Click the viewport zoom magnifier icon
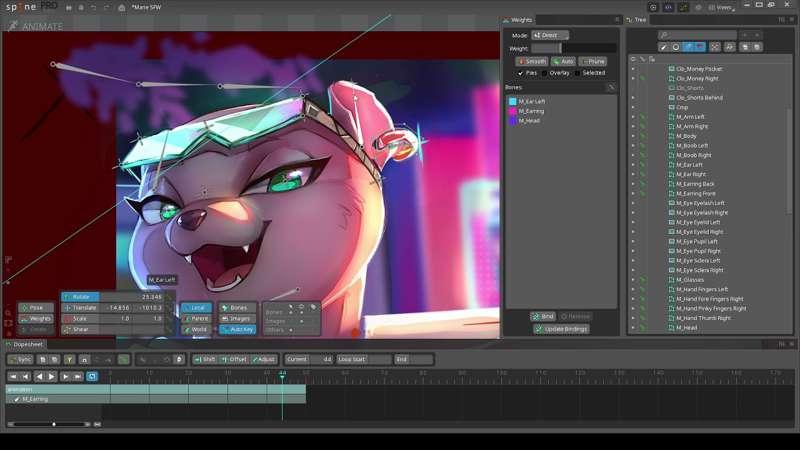 point(8,313)
